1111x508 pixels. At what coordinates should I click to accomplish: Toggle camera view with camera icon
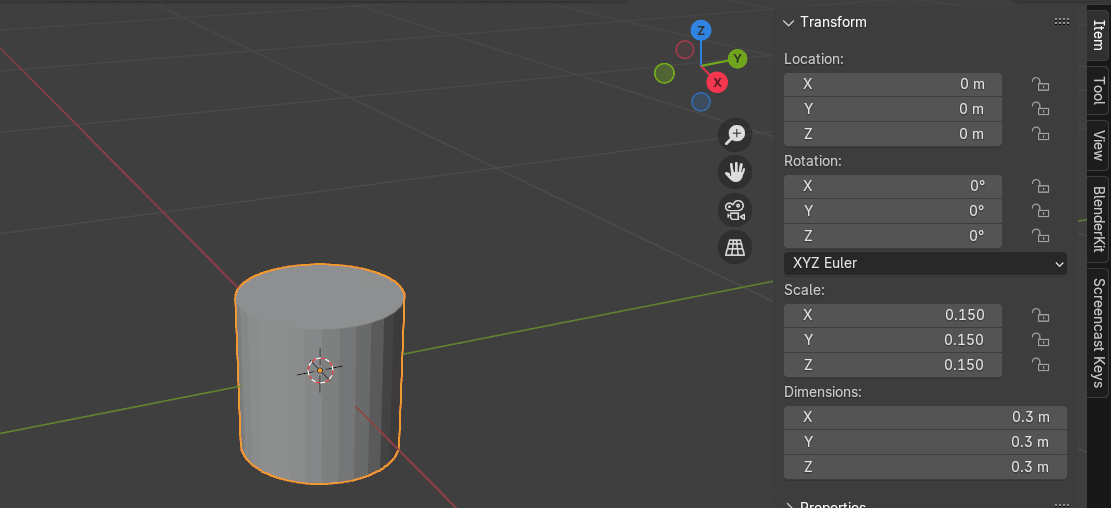(735, 210)
